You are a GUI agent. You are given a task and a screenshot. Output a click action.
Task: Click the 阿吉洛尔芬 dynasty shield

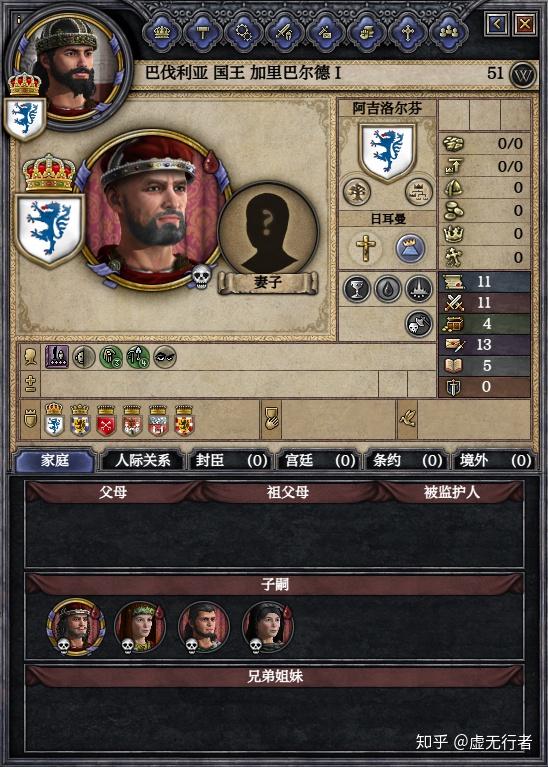pos(388,152)
